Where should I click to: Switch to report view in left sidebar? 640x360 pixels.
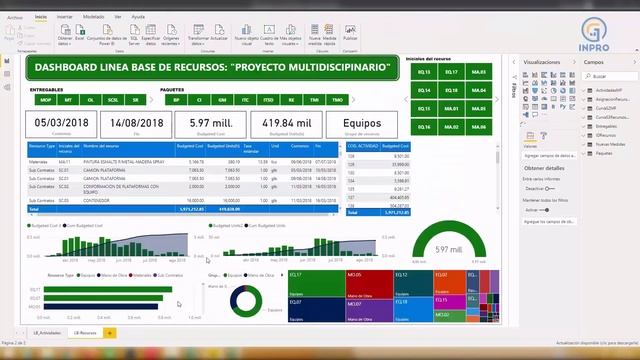click(x=7, y=61)
